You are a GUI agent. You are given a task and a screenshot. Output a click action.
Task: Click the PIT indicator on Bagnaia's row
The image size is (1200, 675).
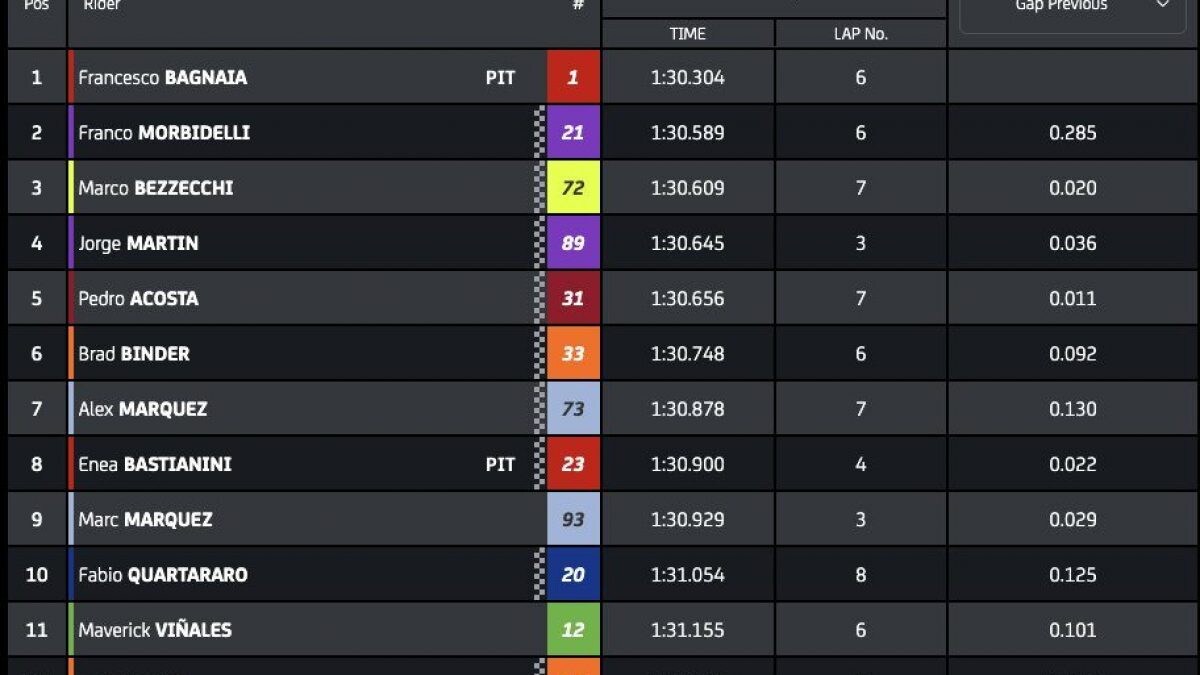500,77
